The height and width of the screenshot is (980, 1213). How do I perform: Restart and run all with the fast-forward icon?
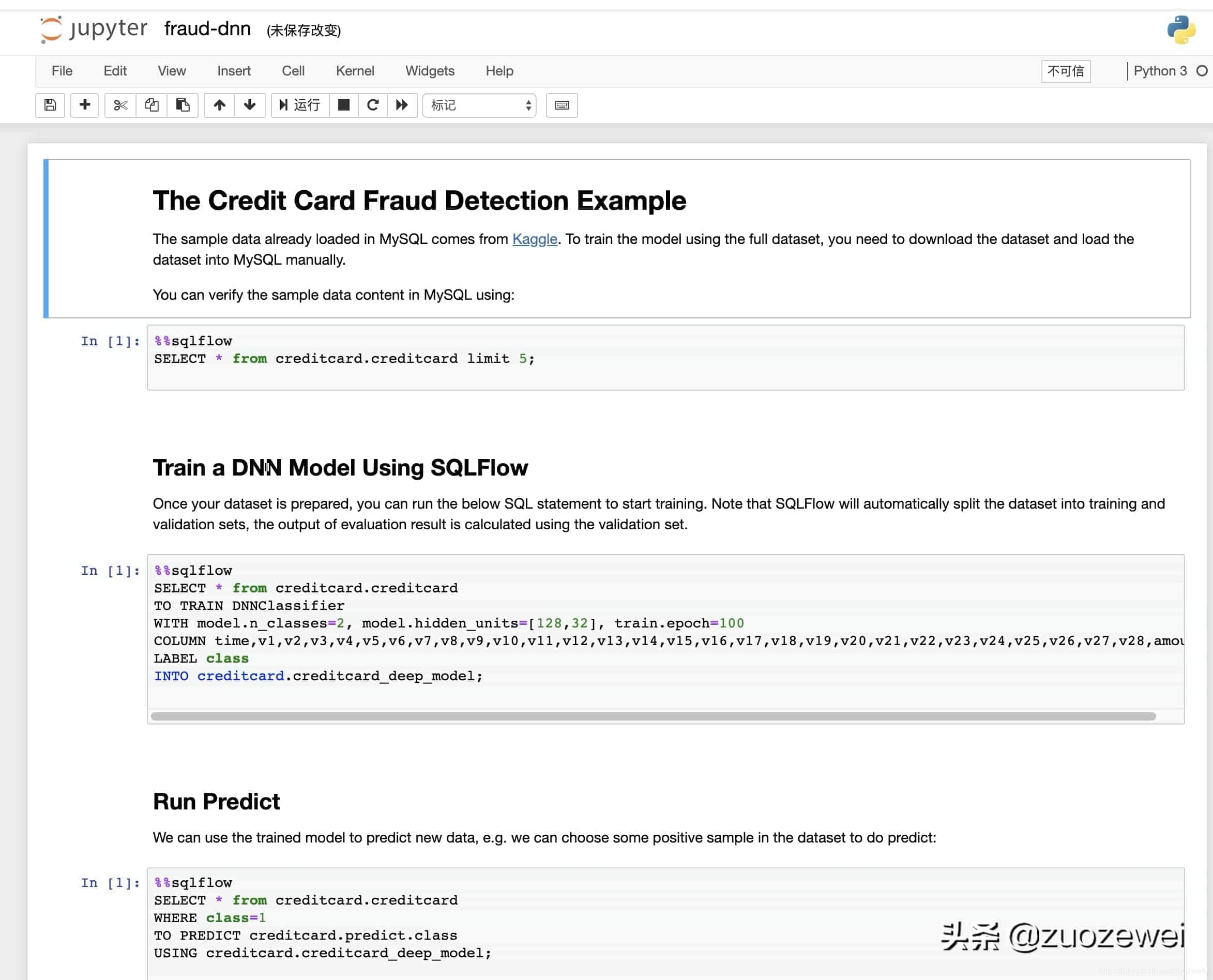[x=402, y=105]
